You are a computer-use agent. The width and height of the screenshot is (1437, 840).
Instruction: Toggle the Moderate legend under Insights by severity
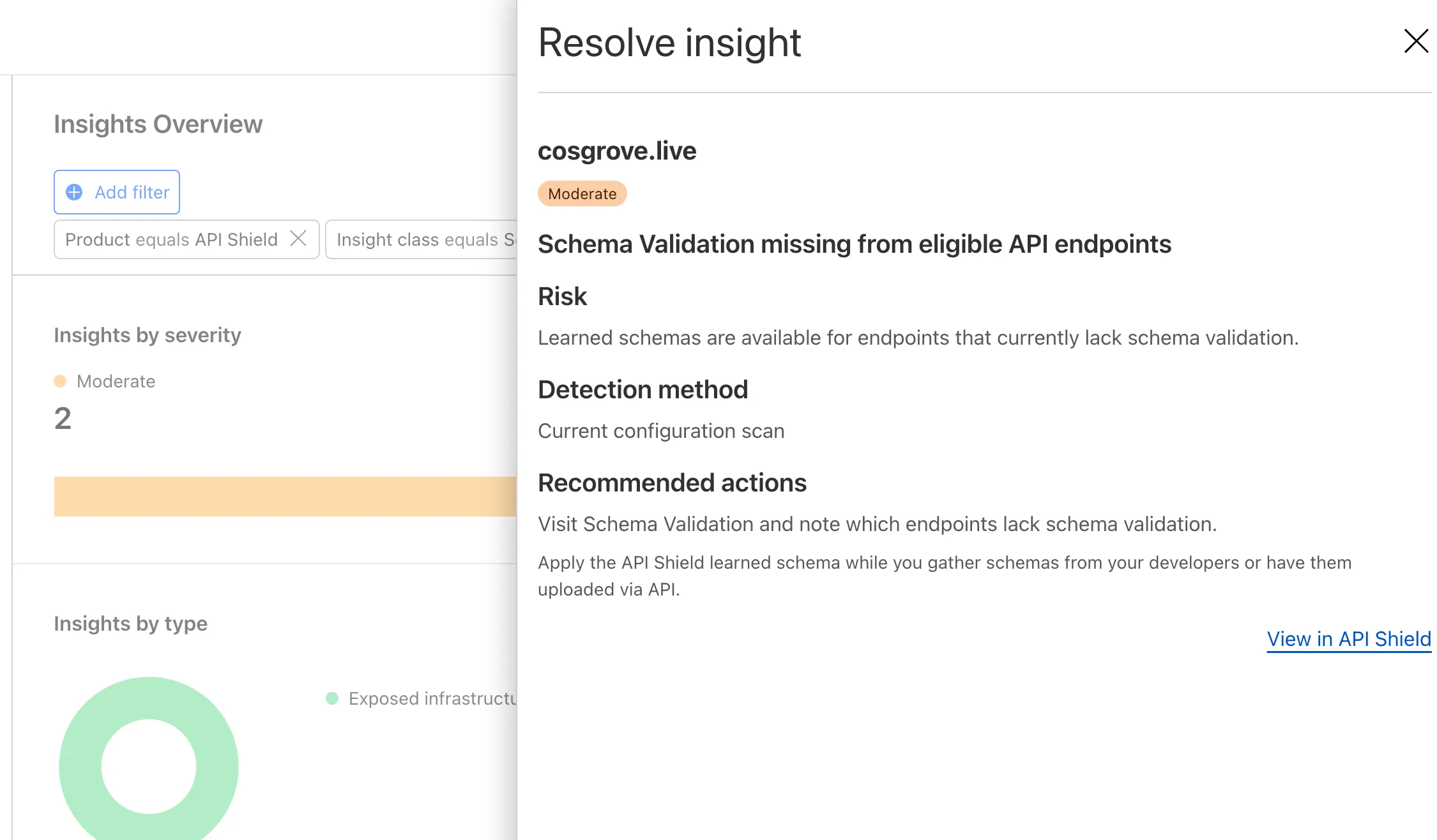pos(116,381)
